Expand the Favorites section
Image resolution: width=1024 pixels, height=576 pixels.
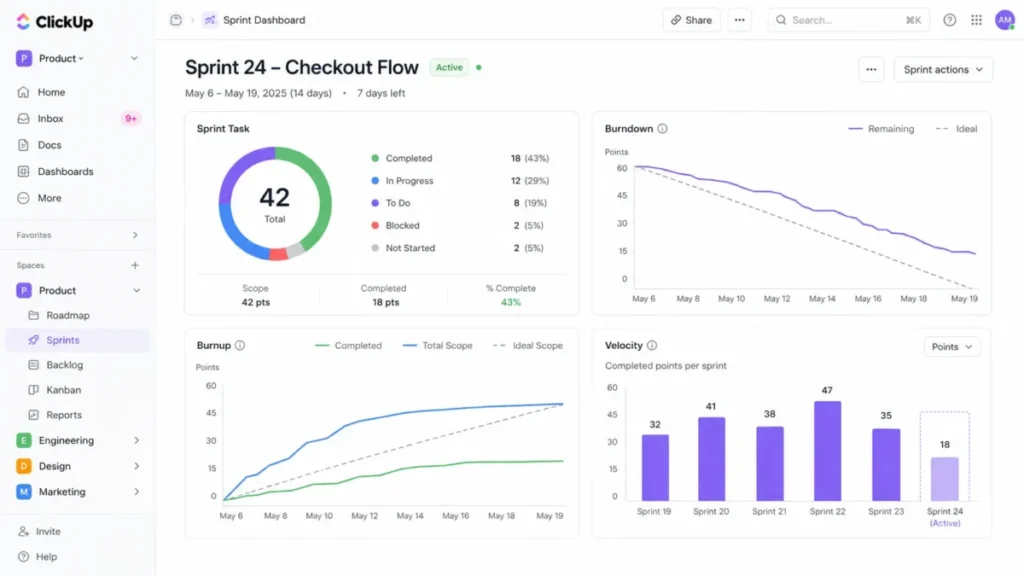[135, 234]
